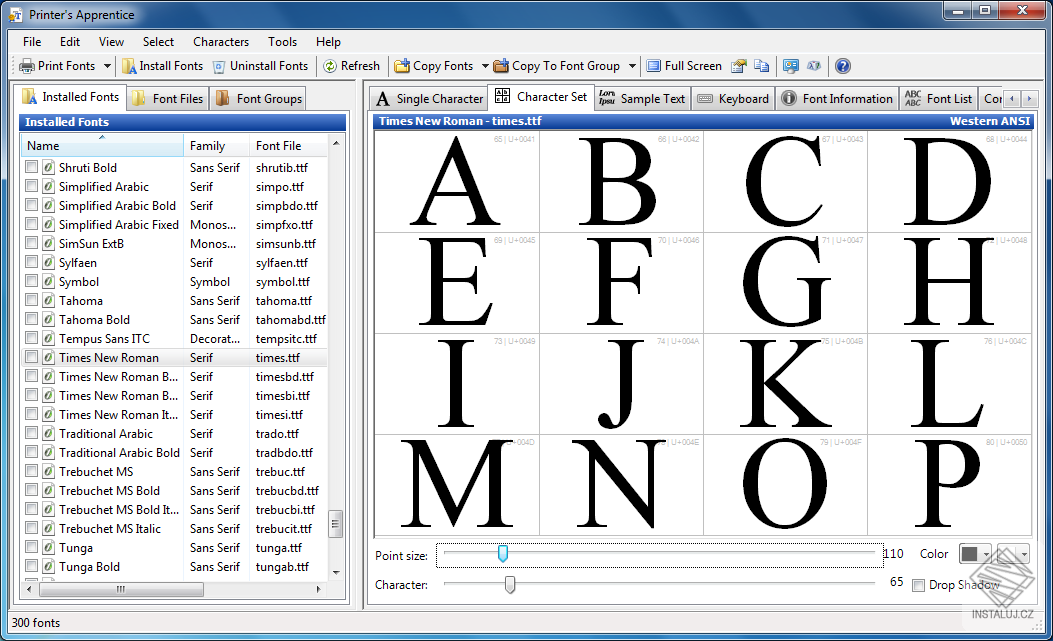Click the font list scroll up arrow
This screenshot has height=641, width=1053.
click(336, 143)
